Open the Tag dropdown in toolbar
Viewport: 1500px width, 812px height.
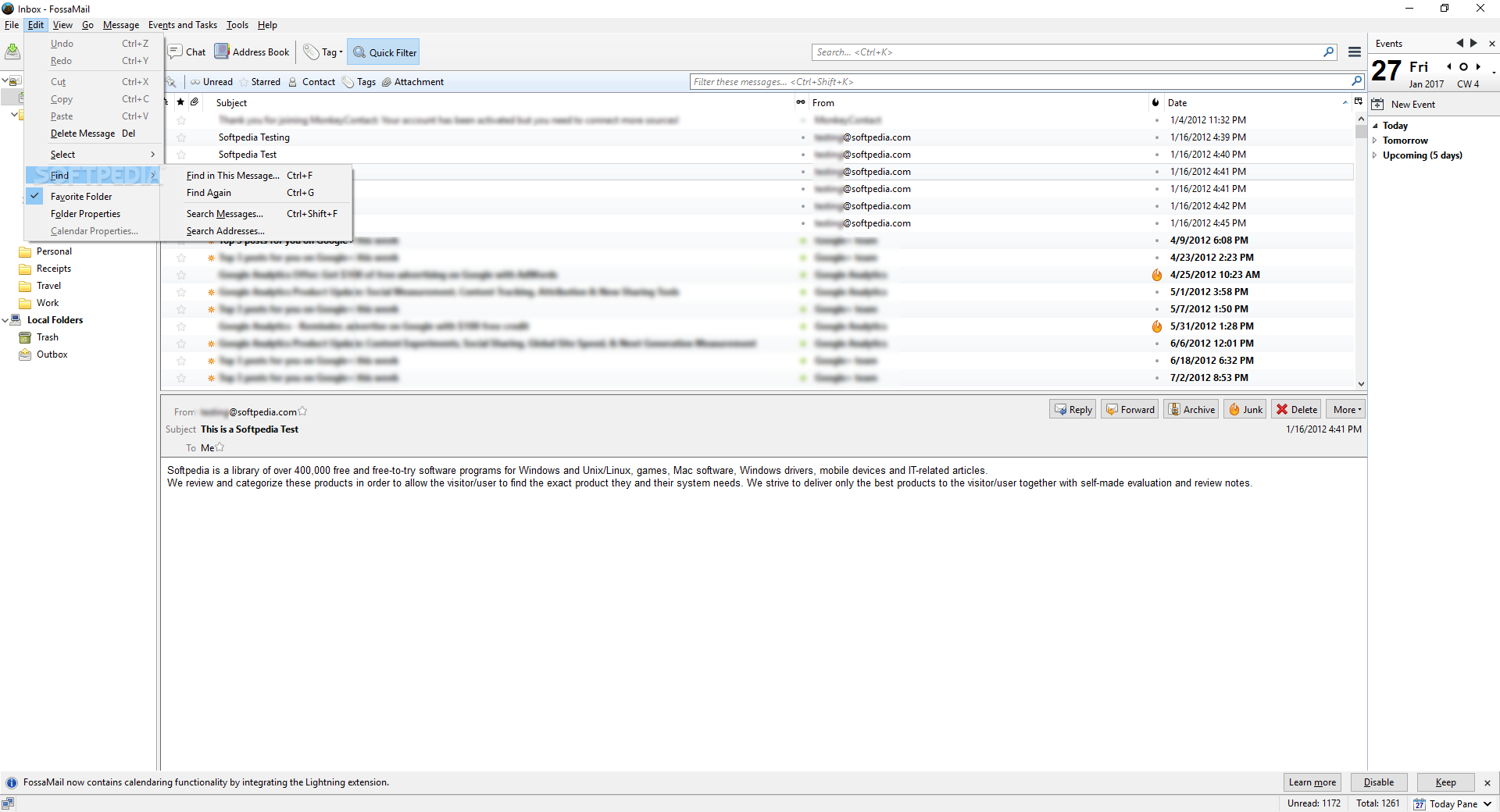323,52
